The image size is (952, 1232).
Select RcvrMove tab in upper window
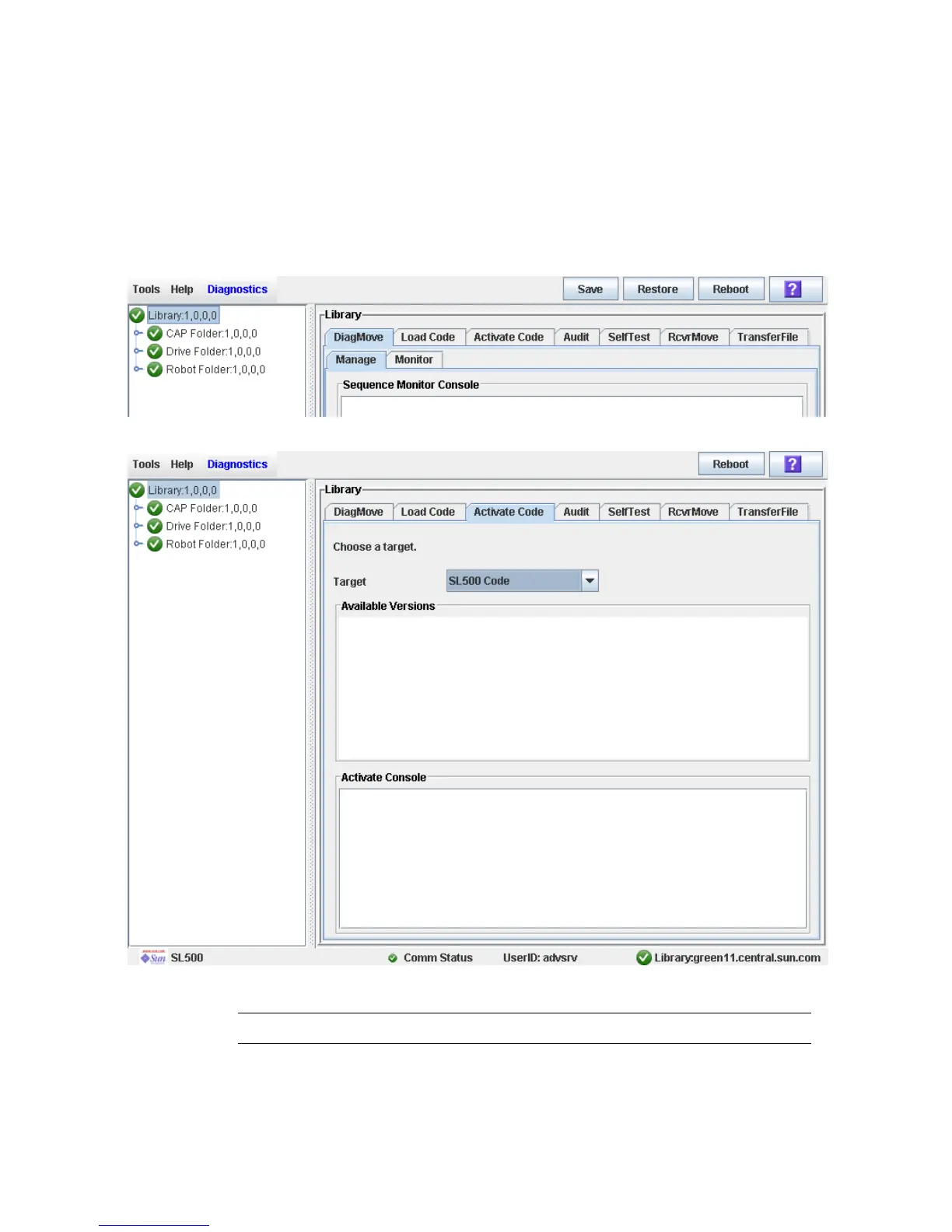pyautogui.click(x=693, y=338)
